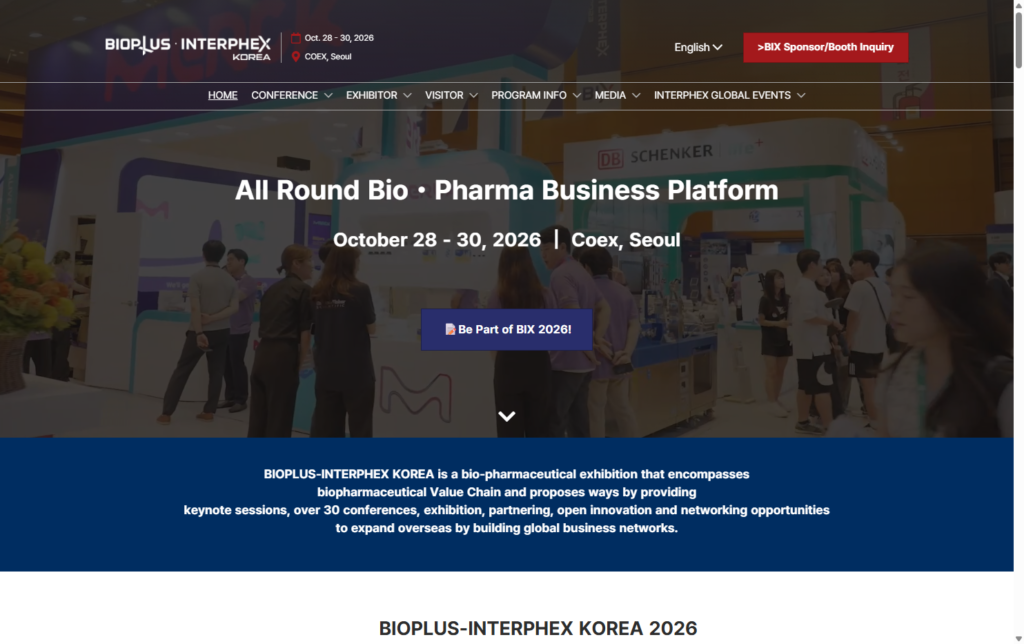Click the document icon in the Be Part of BIX button
Viewport: 1024px width, 644px height.
(450, 329)
